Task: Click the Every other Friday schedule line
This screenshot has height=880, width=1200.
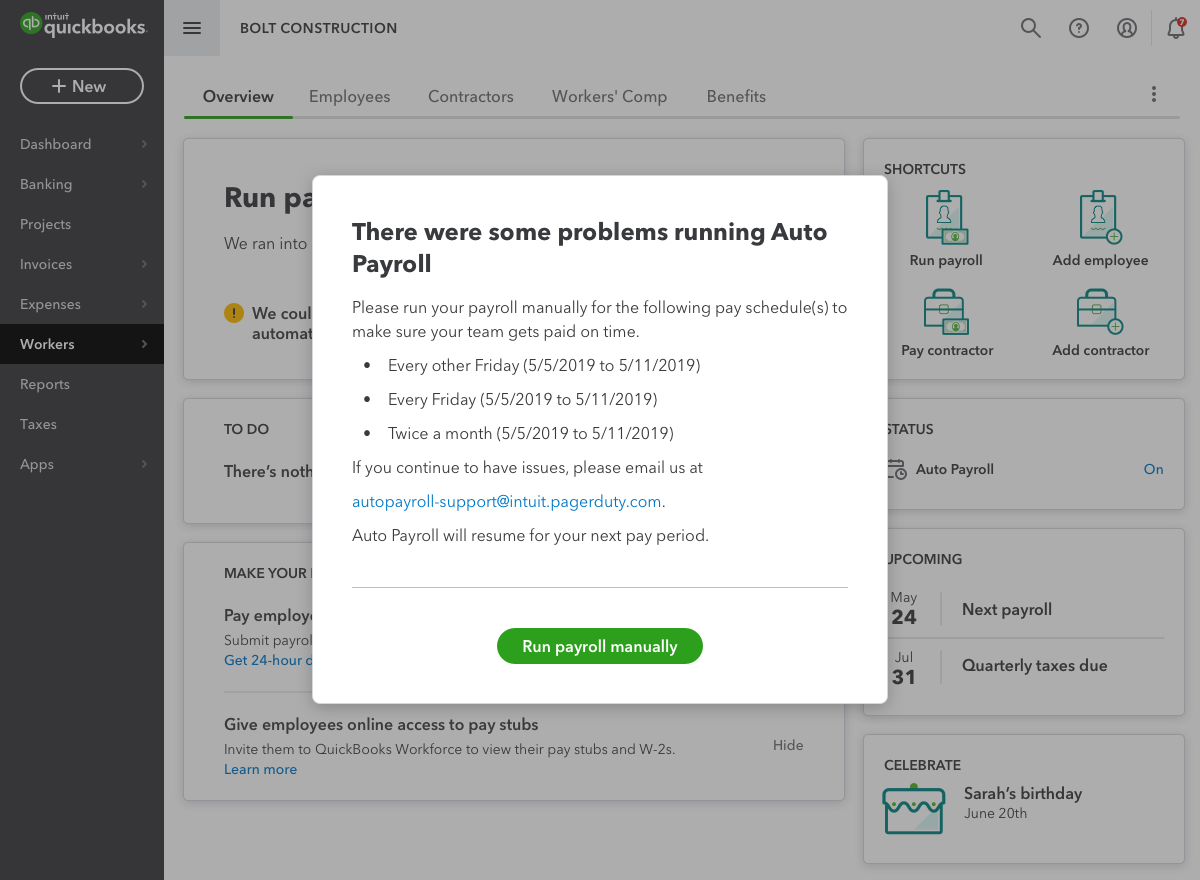Action: coord(544,365)
